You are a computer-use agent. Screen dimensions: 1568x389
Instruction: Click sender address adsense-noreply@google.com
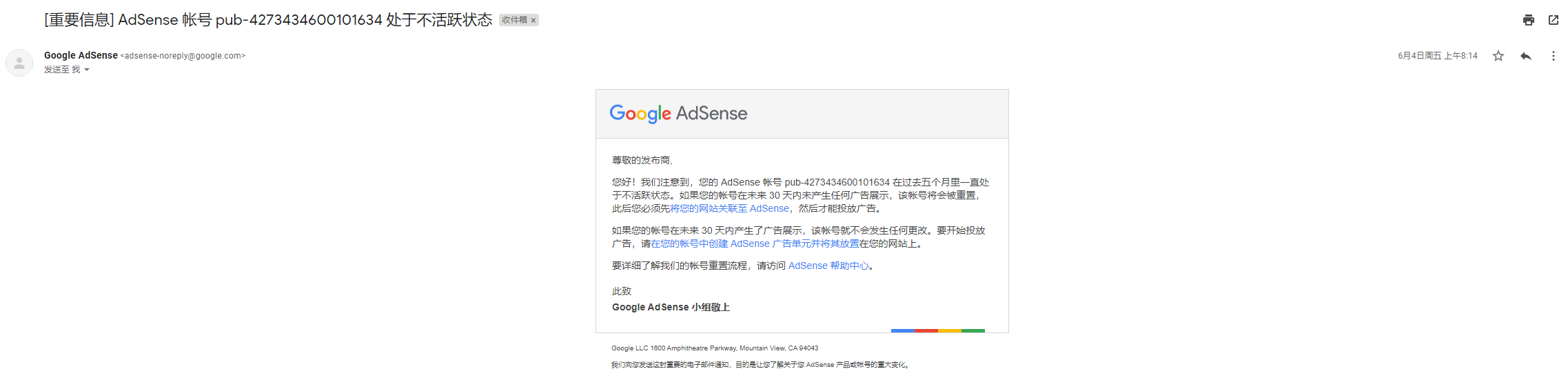coord(183,56)
